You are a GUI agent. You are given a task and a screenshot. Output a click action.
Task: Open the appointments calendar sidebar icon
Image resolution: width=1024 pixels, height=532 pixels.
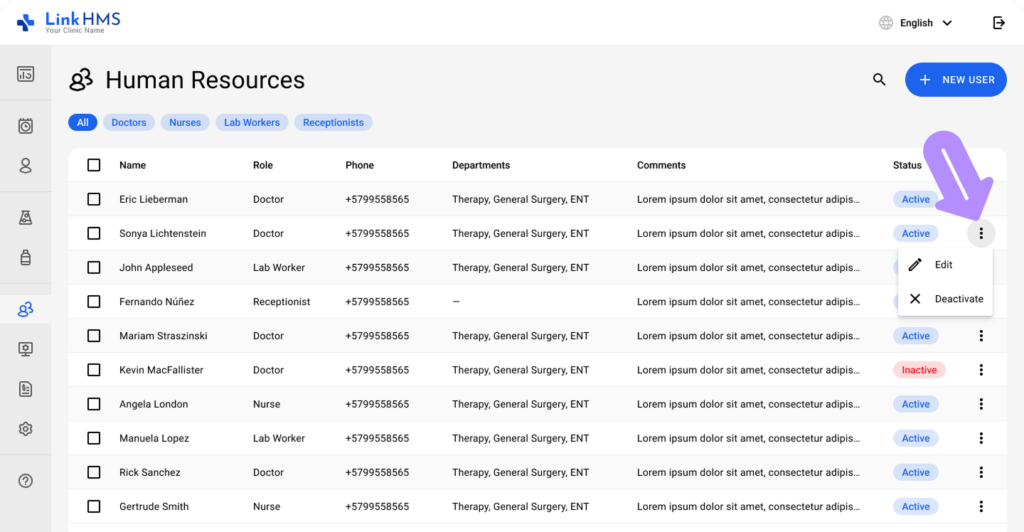(x=25, y=126)
